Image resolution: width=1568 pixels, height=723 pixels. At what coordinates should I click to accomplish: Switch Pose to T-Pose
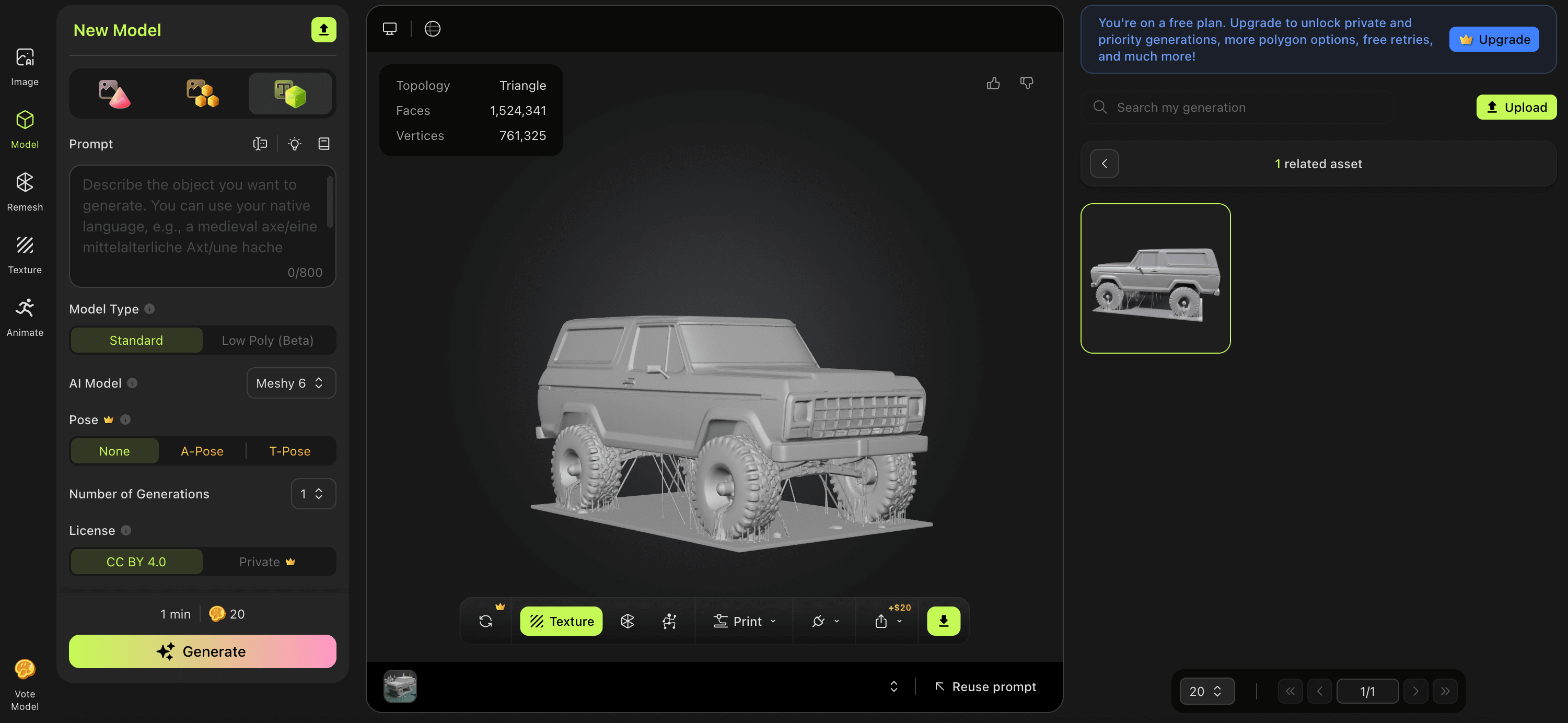point(290,451)
